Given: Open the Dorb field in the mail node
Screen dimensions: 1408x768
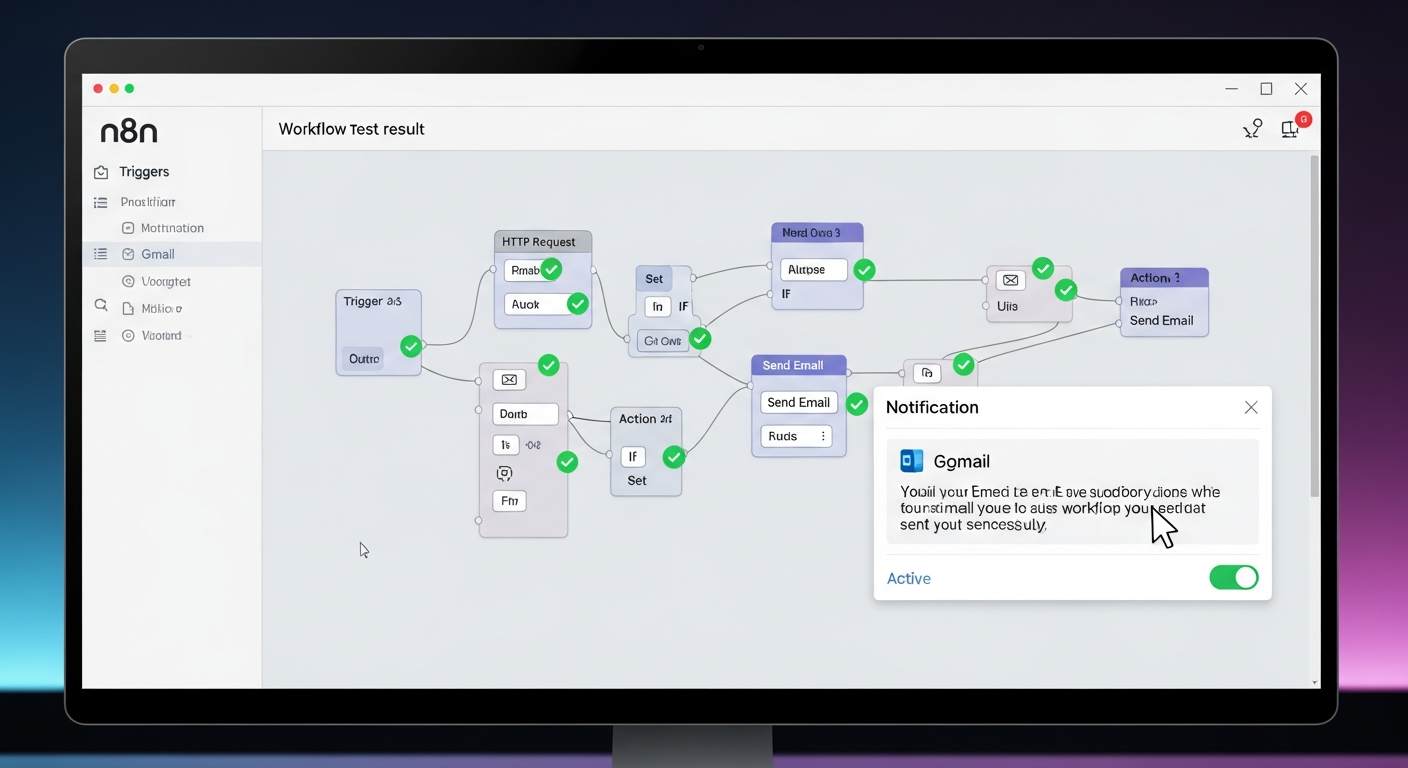Looking at the screenshot, I should tap(526, 414).
